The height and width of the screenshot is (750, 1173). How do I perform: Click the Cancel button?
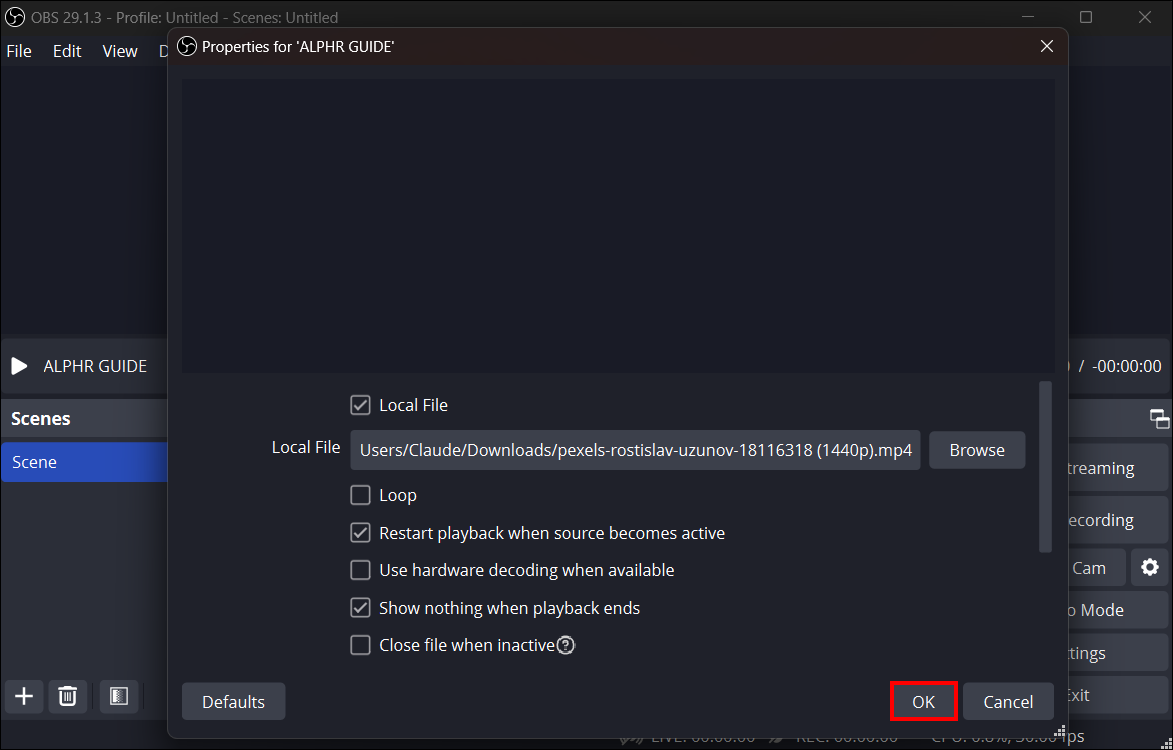(x=1008, y=701)
